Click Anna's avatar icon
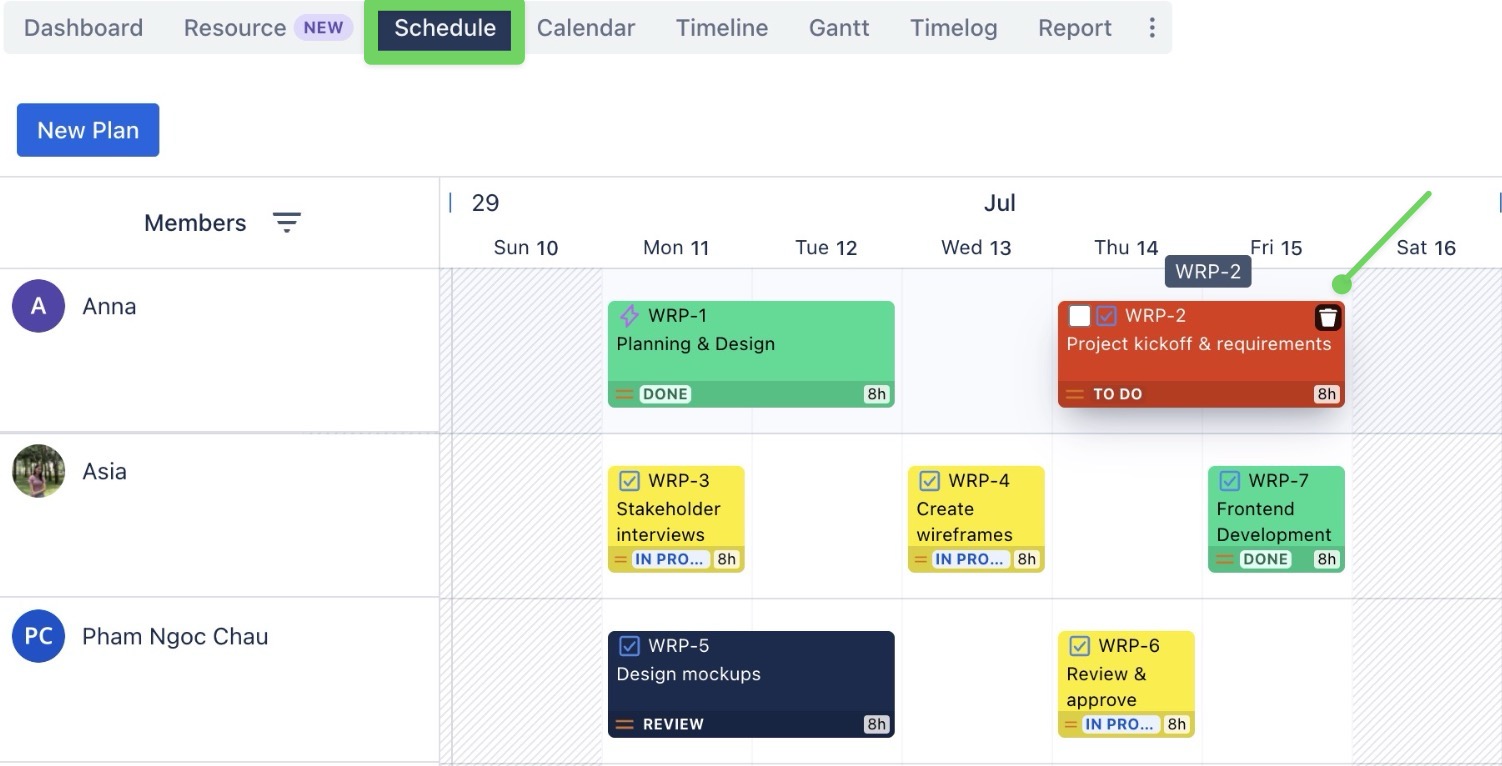Screen dimensions: 1502x766 coord(37,306)
